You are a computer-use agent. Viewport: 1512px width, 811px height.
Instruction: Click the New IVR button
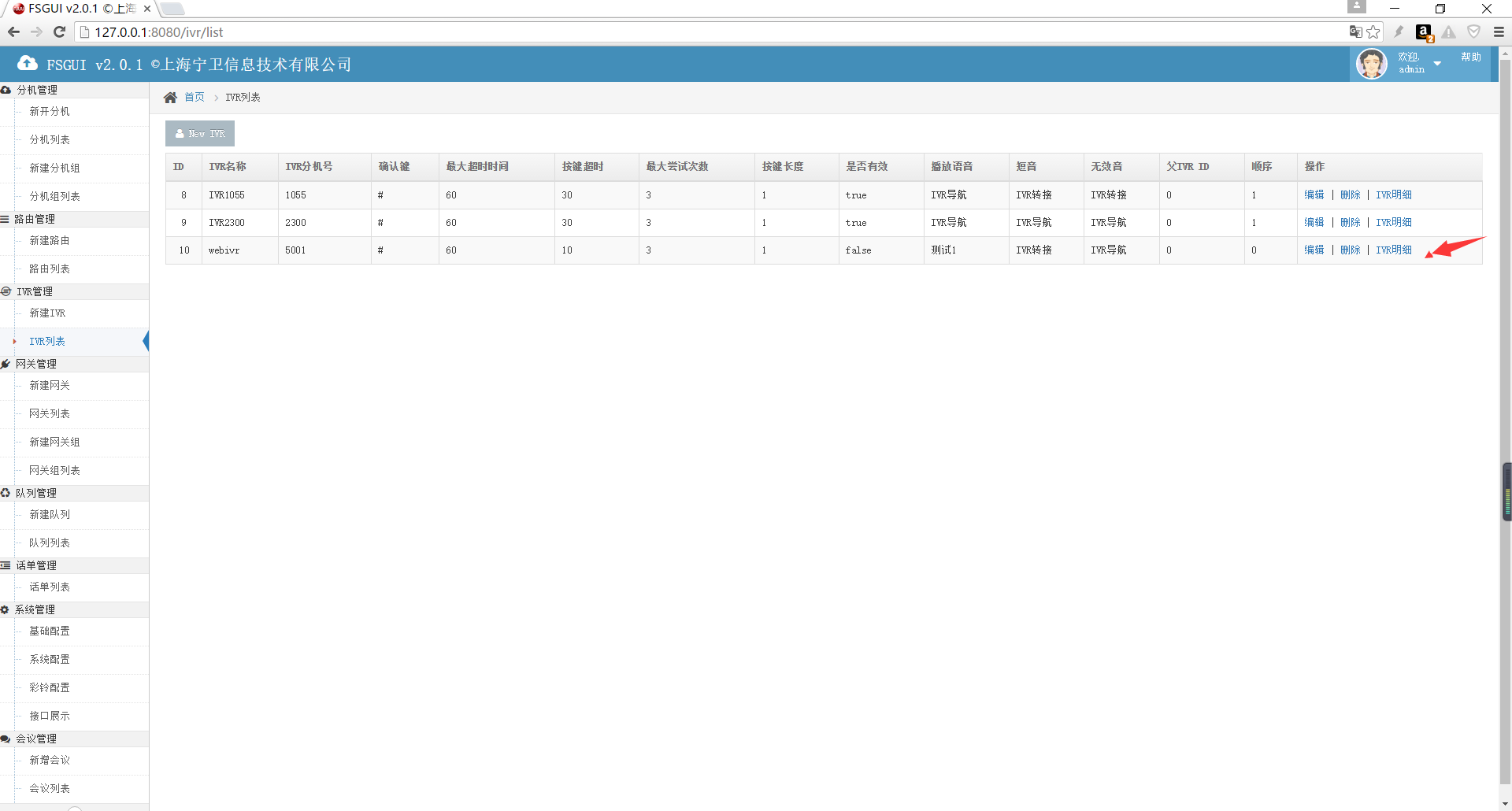200,134
